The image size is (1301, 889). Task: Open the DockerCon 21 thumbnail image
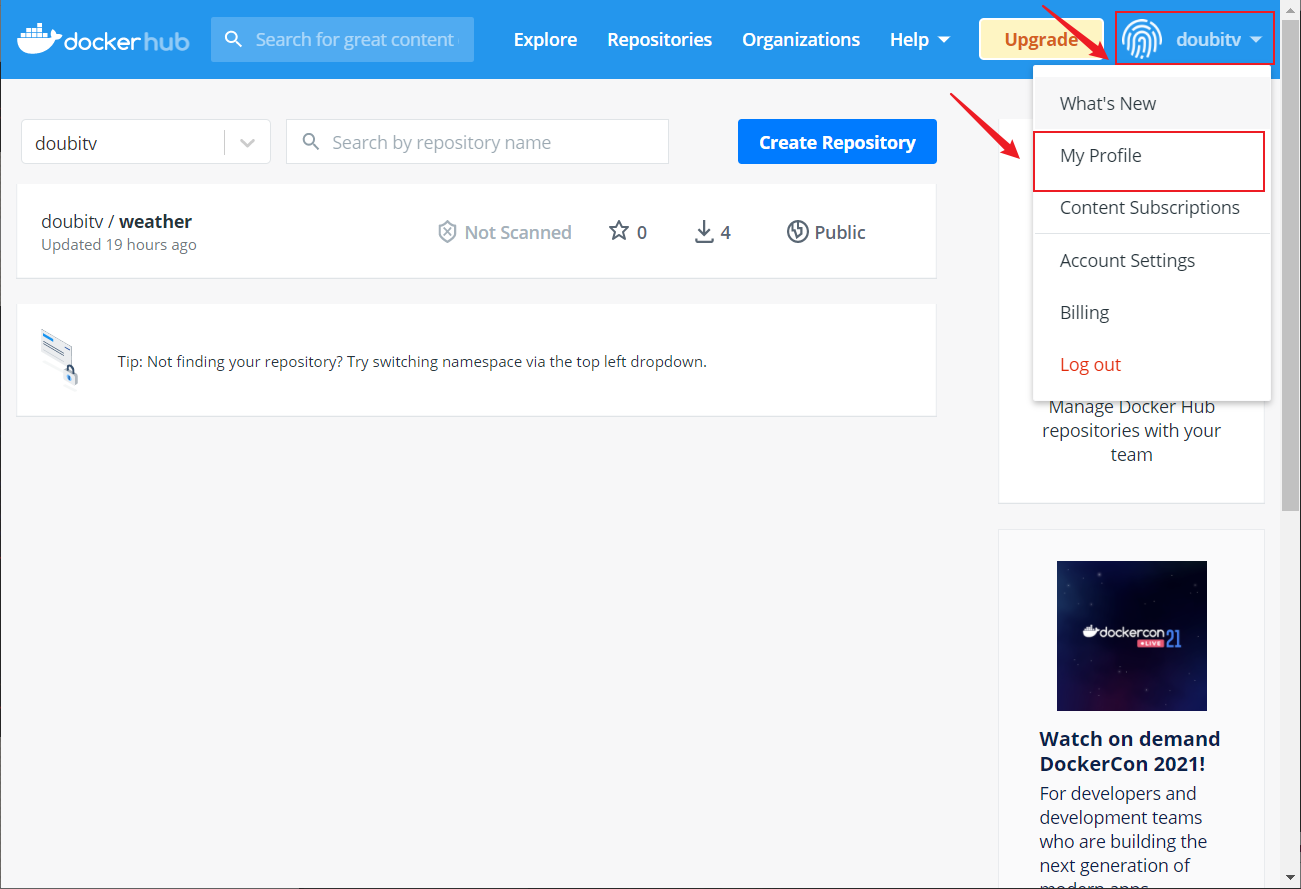click(1131, 636)
